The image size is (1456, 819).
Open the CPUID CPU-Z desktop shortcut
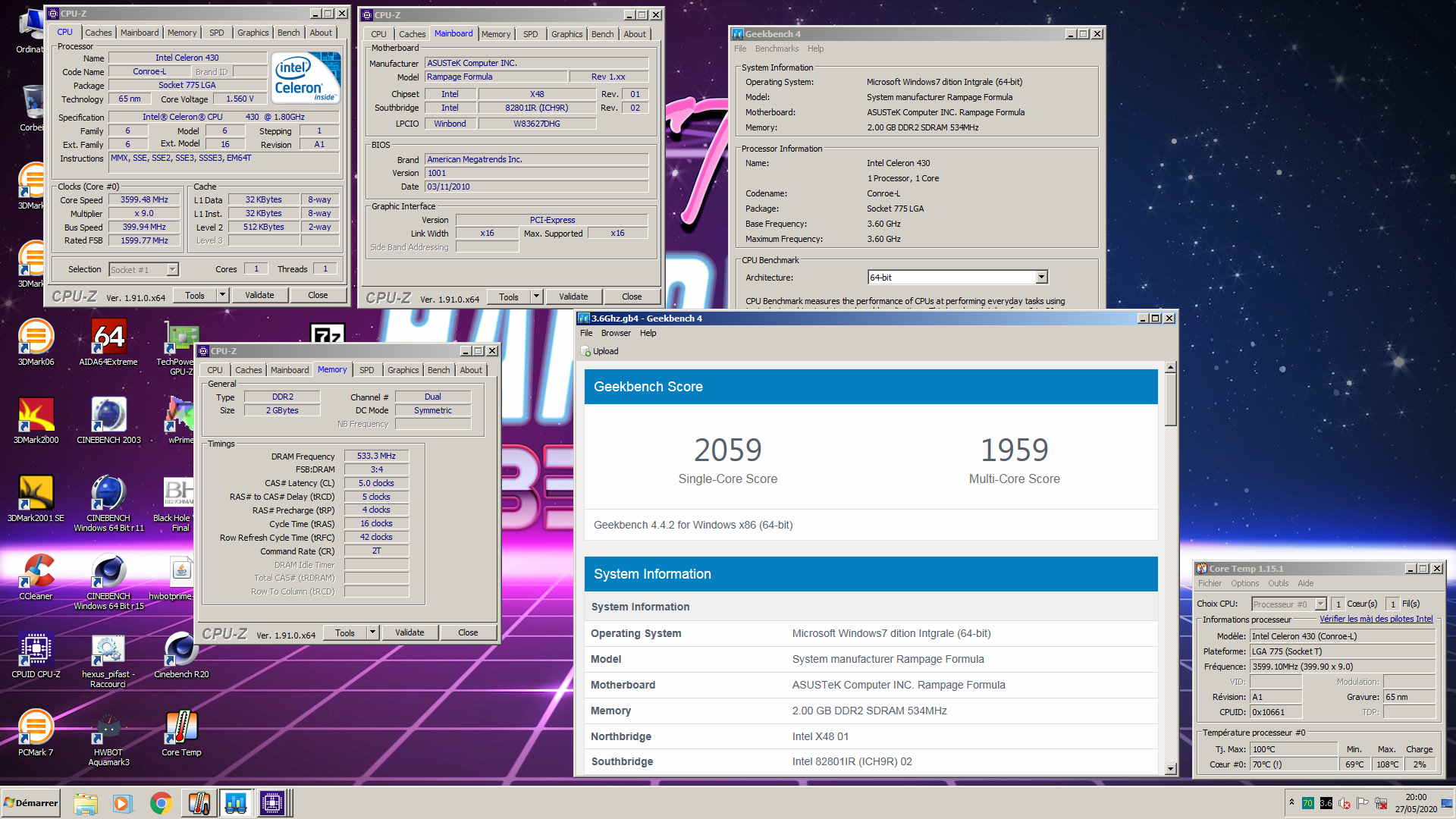pyautogui.click(x=36, y=655)
